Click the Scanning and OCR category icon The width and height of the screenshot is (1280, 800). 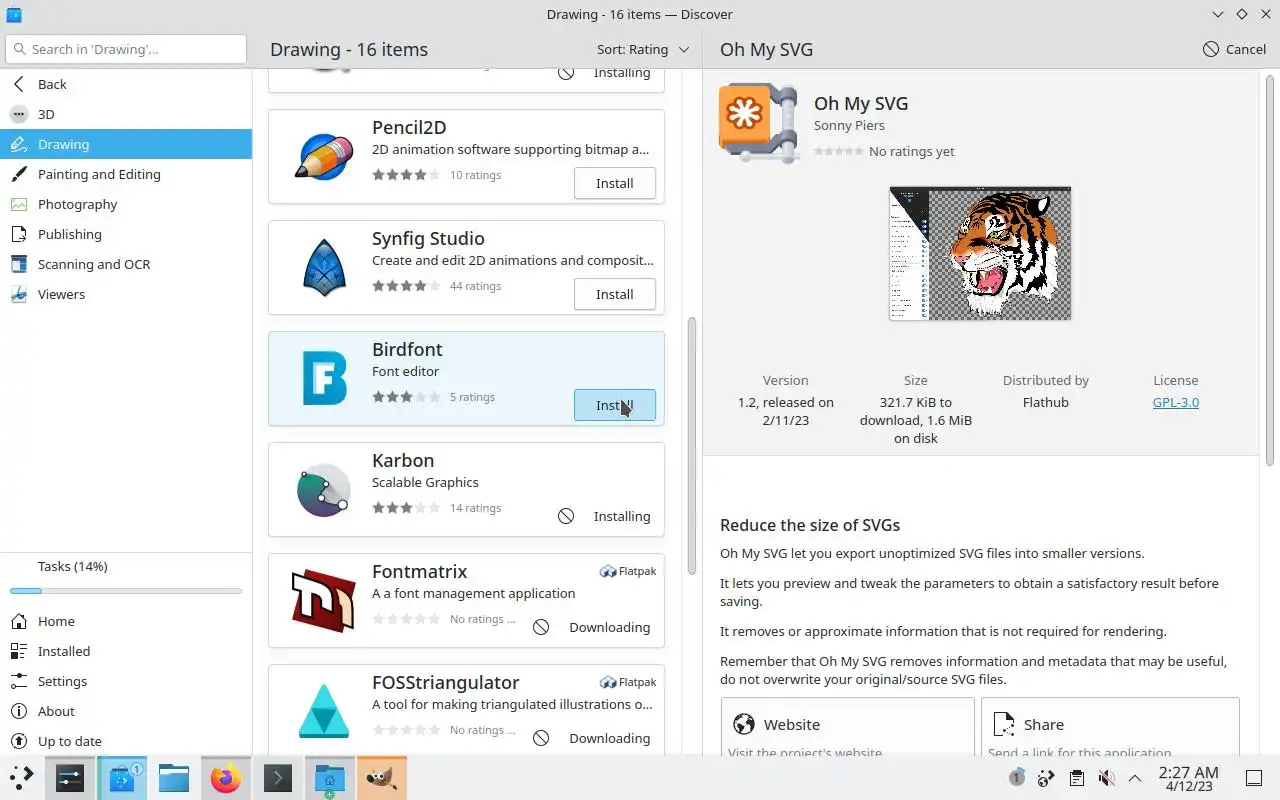19,264
